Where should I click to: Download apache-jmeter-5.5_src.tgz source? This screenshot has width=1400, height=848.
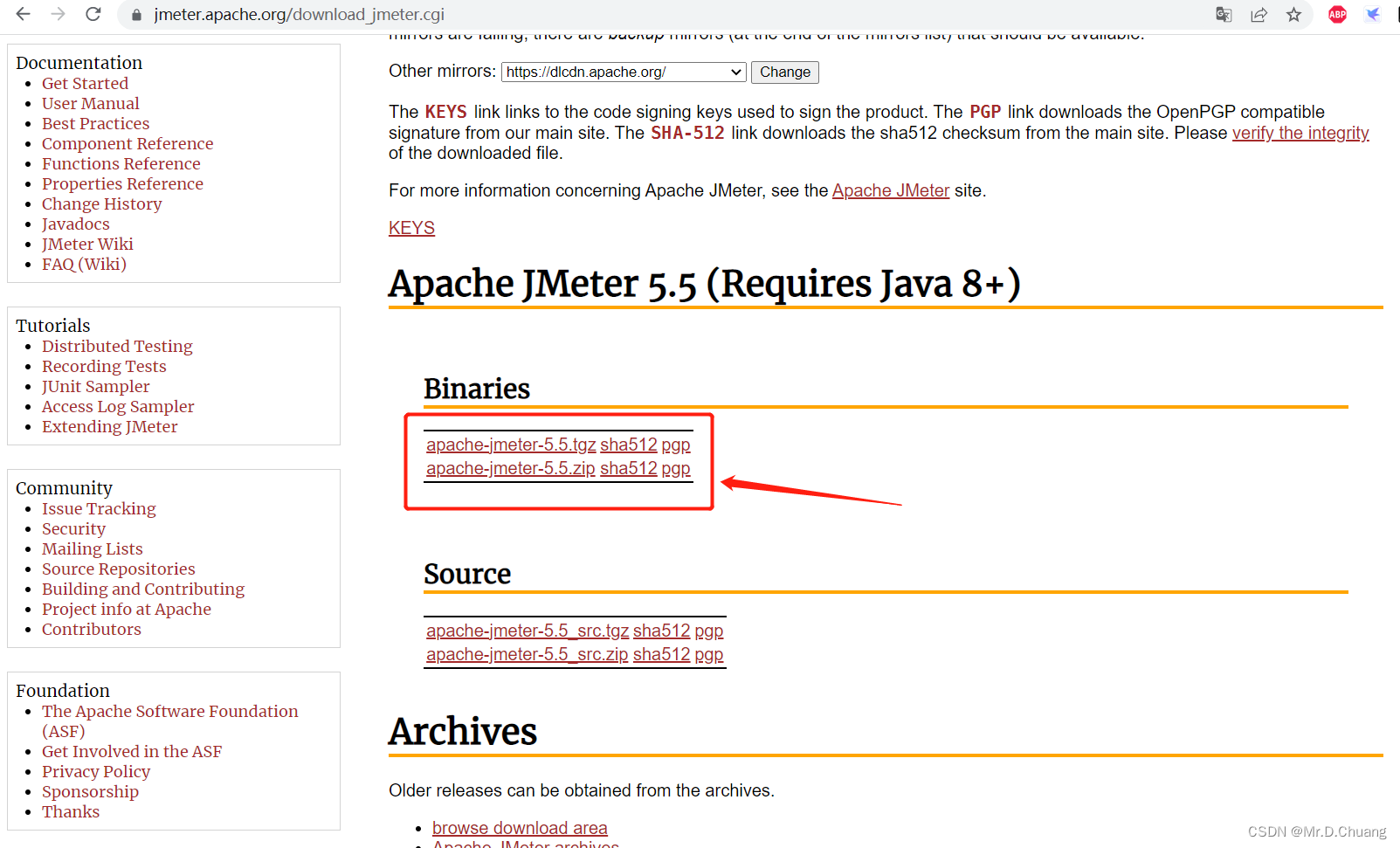528,631
